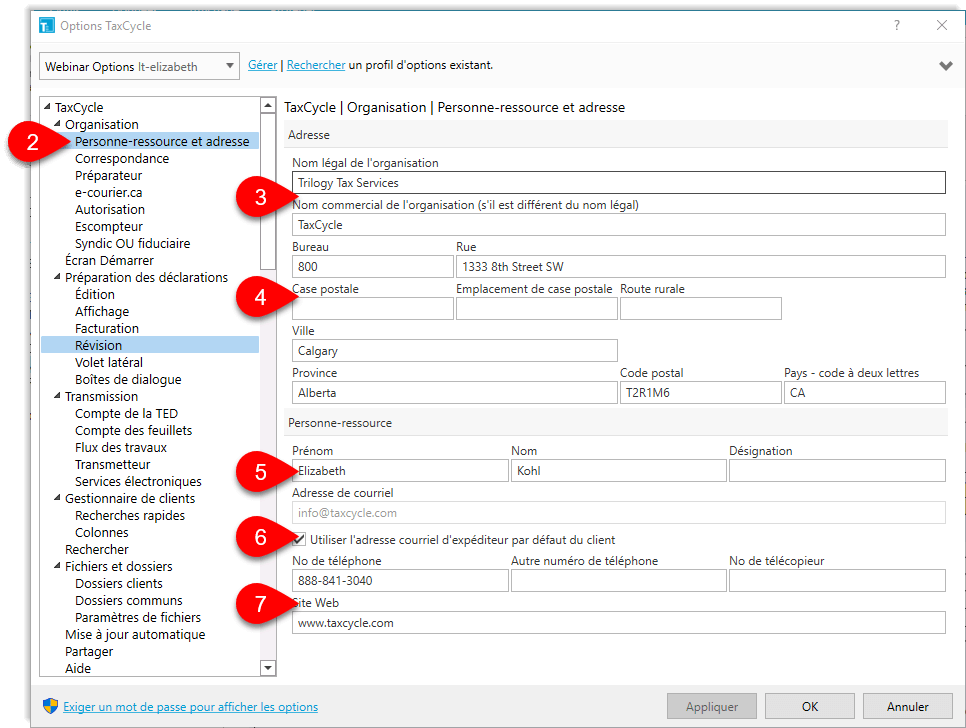Screen dimensions: 966x728
Task: Open the Édition options page
Action: point(95,294)
